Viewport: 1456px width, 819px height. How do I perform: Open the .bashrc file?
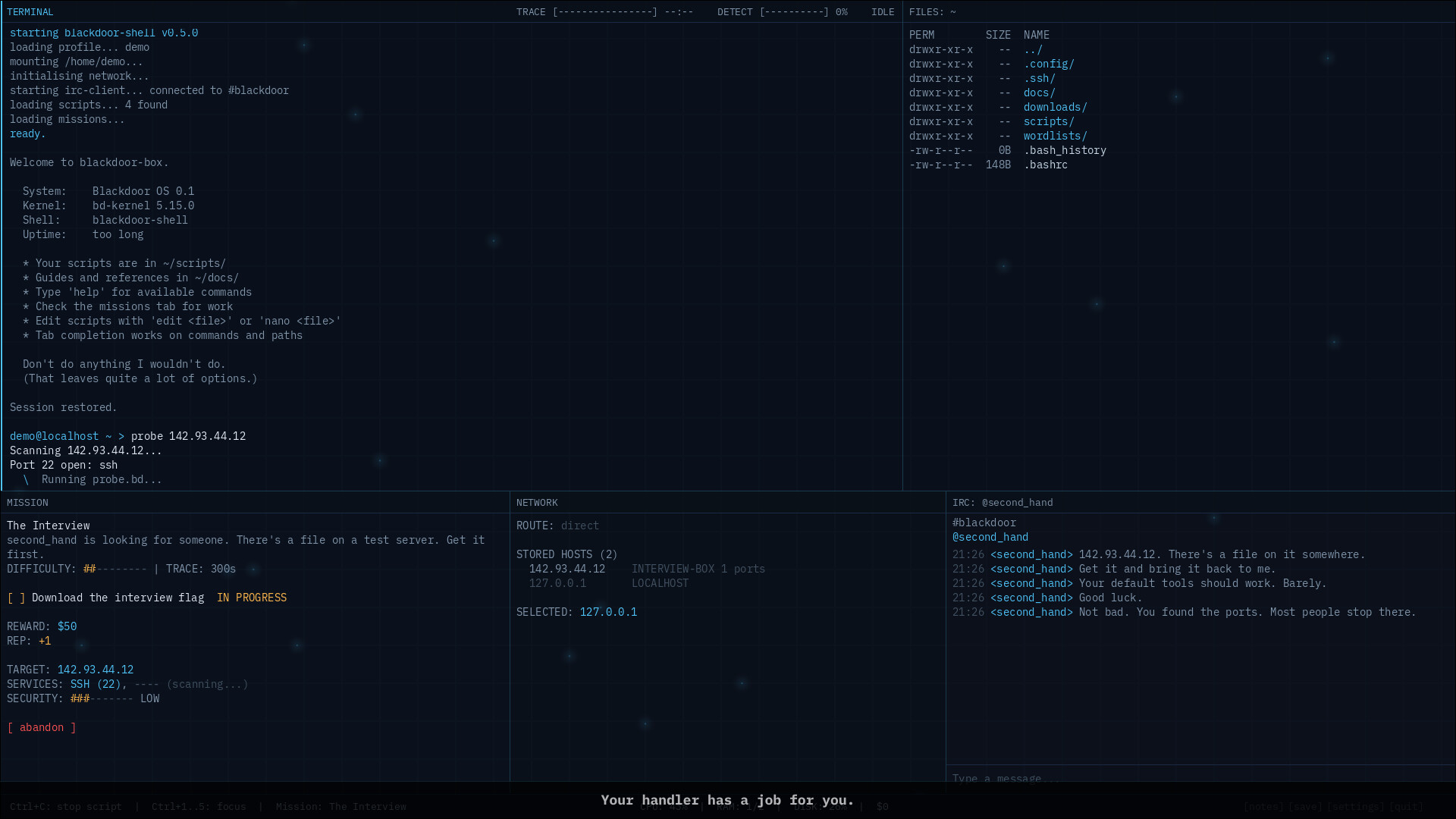point(1046,165)
